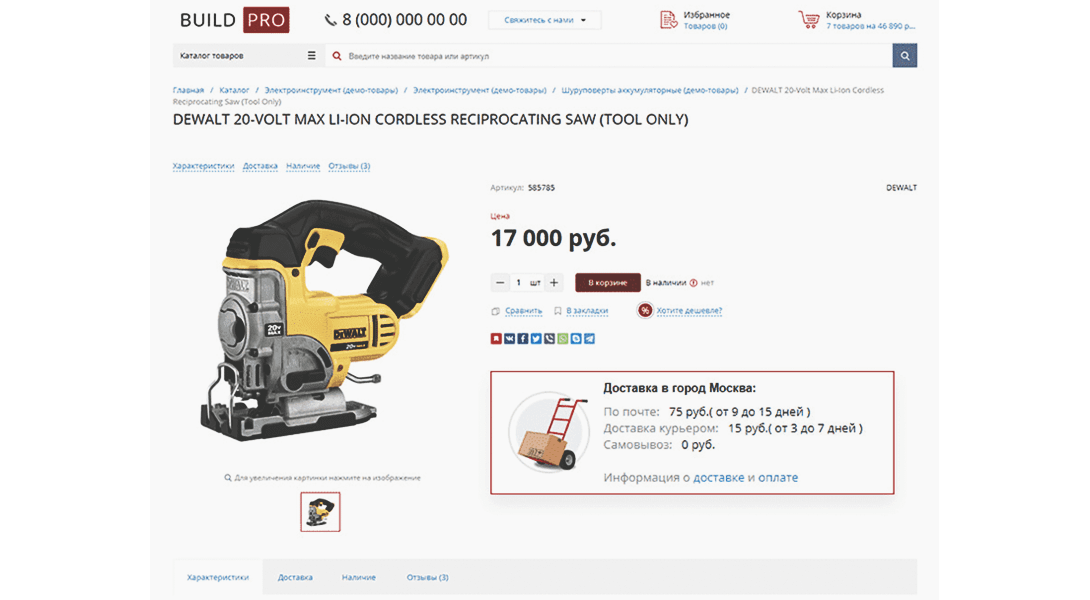Share the product on Facebook
Viewport: 1090px width, 600px height.
(523, 339)
